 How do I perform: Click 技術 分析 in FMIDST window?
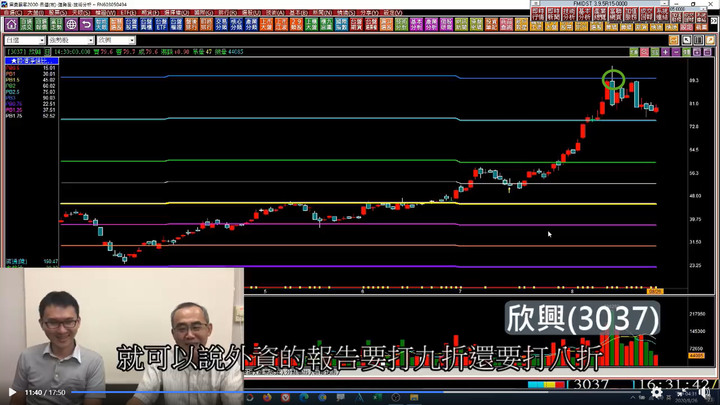point(568,14)
